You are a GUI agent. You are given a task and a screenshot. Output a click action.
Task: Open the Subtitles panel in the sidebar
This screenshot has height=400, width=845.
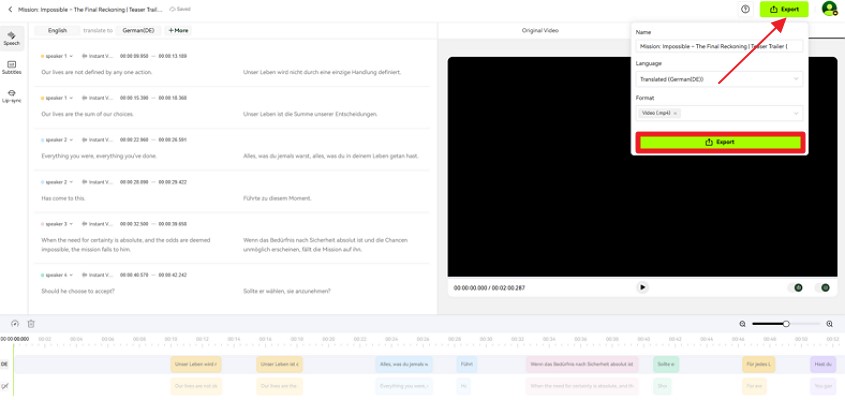pos(12,67)
